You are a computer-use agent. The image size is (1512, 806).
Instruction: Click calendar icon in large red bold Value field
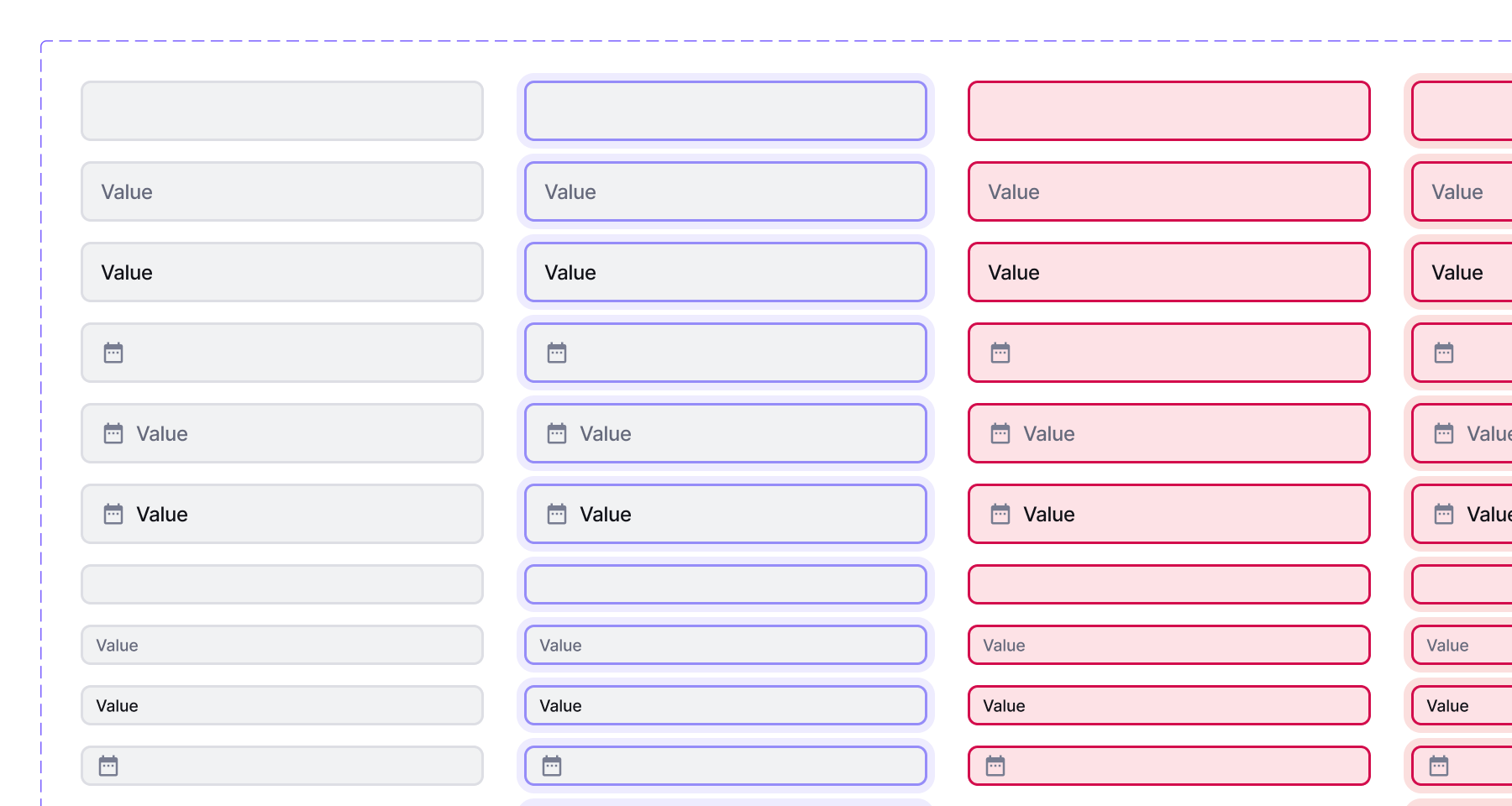(1000, 514)
